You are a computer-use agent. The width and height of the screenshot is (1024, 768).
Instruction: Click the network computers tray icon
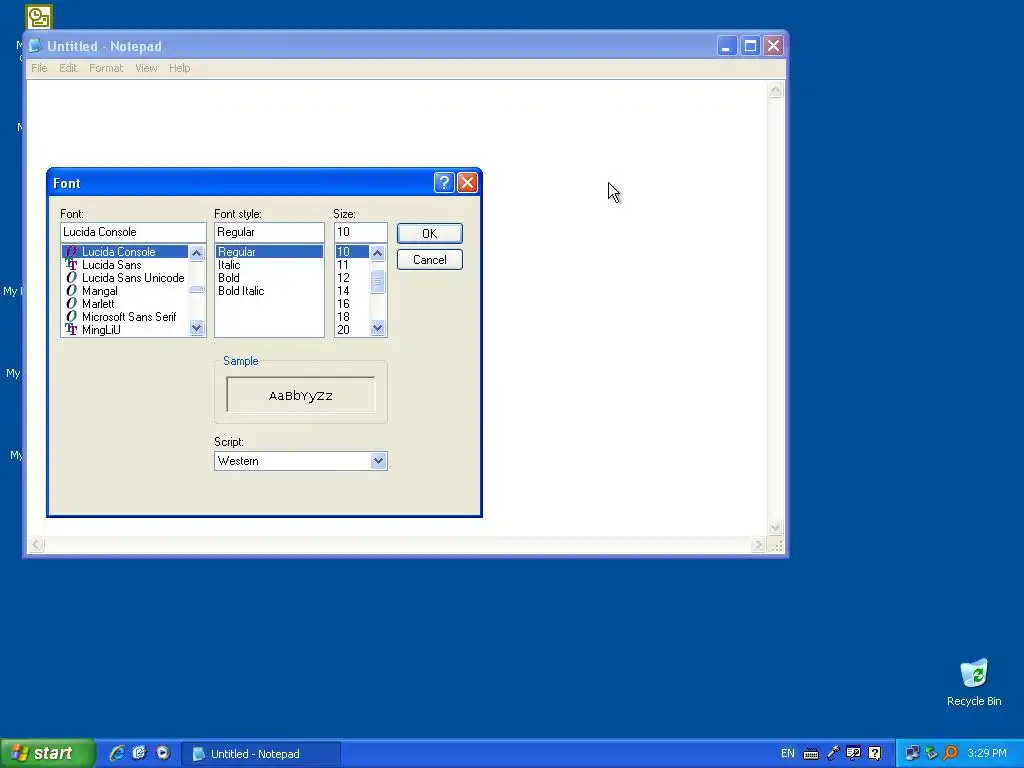click(912, 754)
